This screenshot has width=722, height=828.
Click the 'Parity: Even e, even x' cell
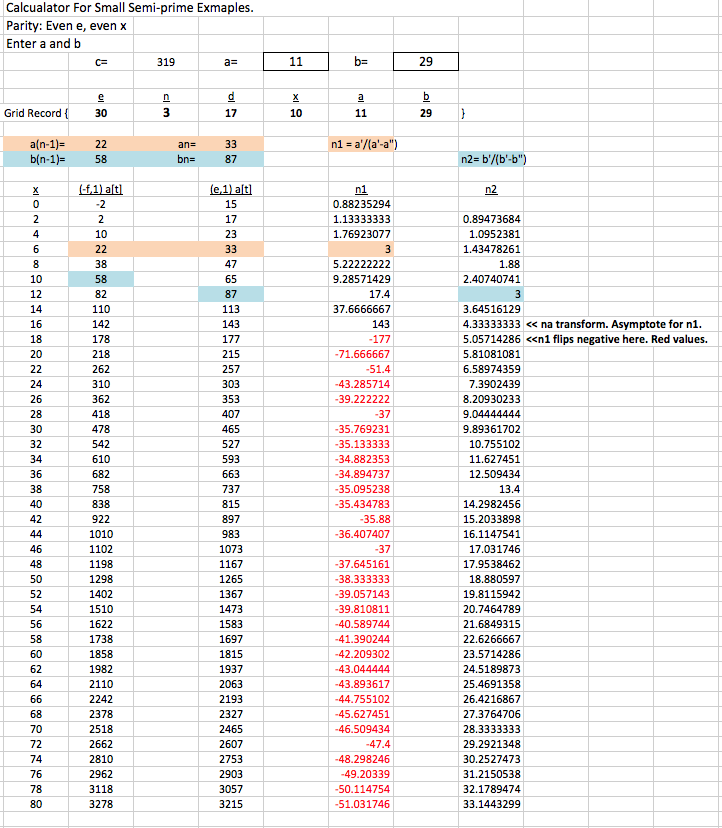(x=67, y=26)
